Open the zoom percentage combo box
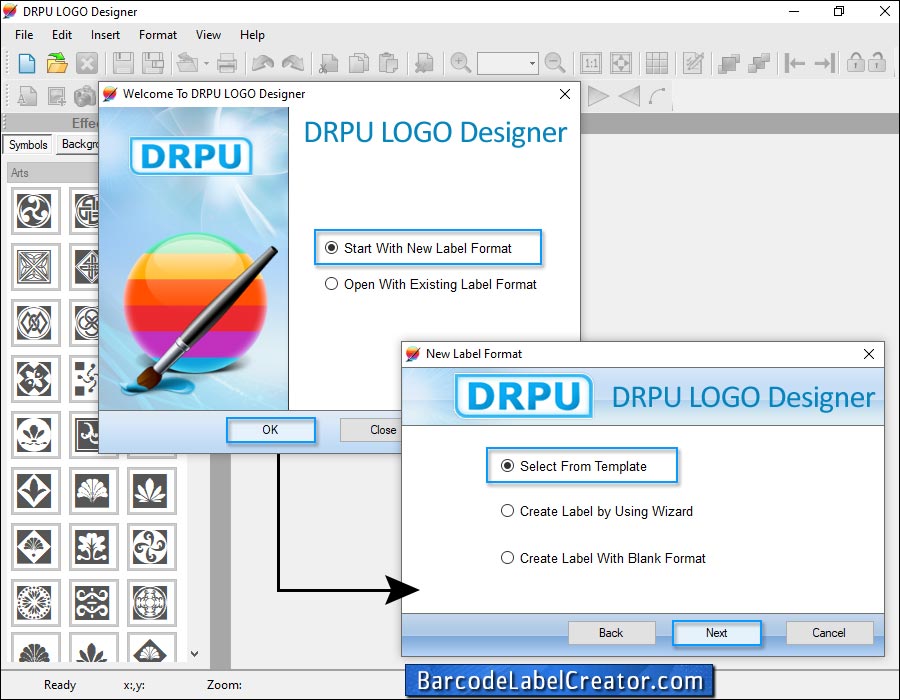The width and height of the screenshot is (900, 700). coord(507,63)
